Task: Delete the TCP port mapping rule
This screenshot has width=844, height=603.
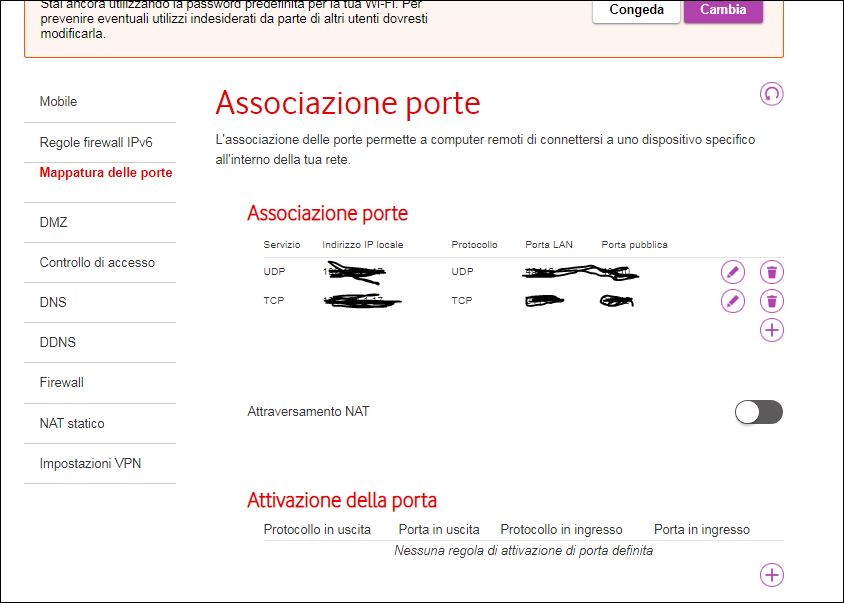Action: tap(771, 301)
